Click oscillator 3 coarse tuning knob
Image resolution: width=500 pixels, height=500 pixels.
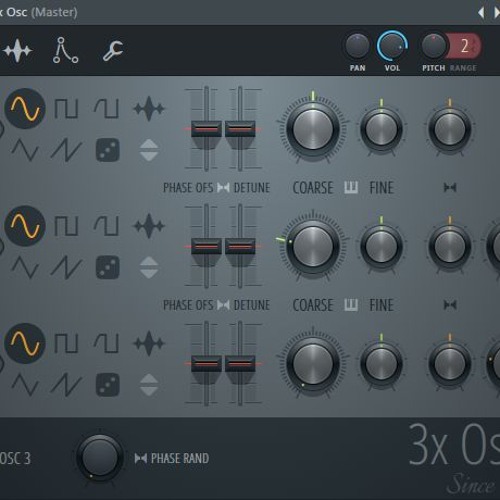click(x=313, y=364)
